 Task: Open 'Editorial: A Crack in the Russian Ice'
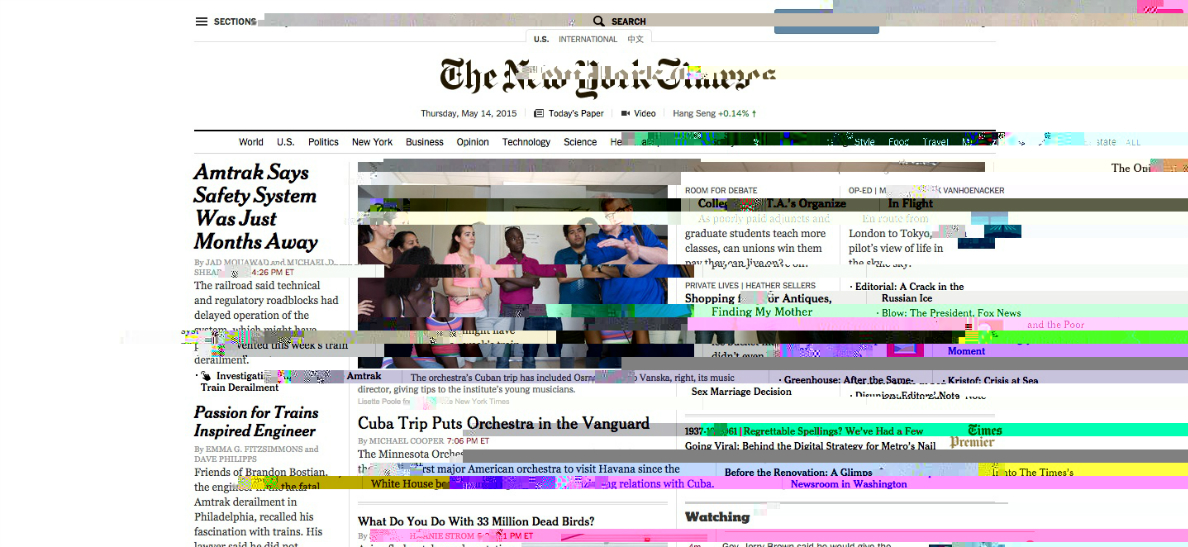click(x=908, y=292)
